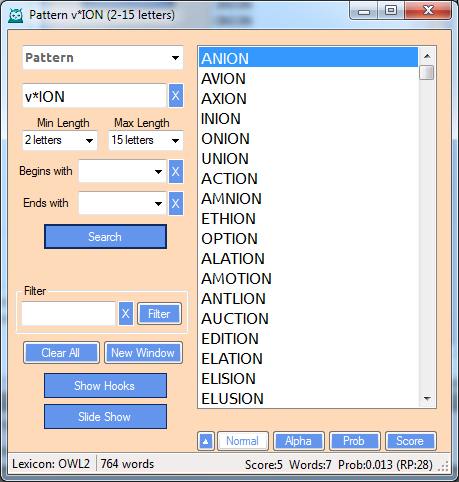Viewport: 459px width, 482px height.
Task: Clear the Filter text box via its X button
Action: [126, 314]
